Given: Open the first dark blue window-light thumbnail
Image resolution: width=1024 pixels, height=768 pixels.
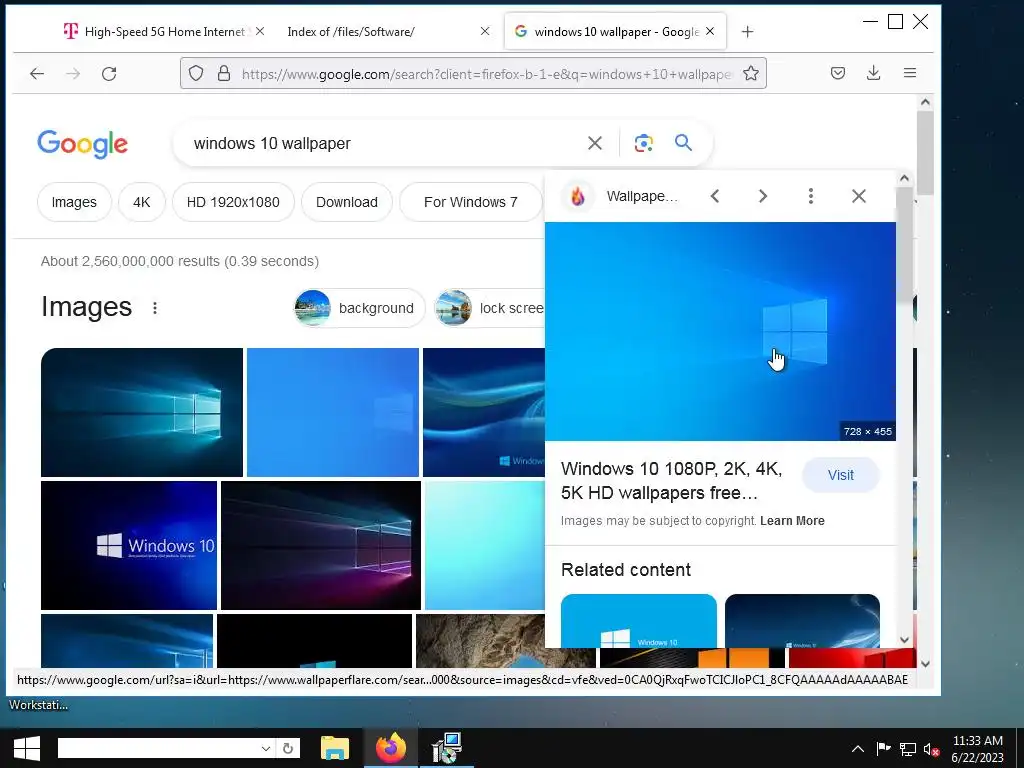Looking at the screenshot, I should (142, 412).
